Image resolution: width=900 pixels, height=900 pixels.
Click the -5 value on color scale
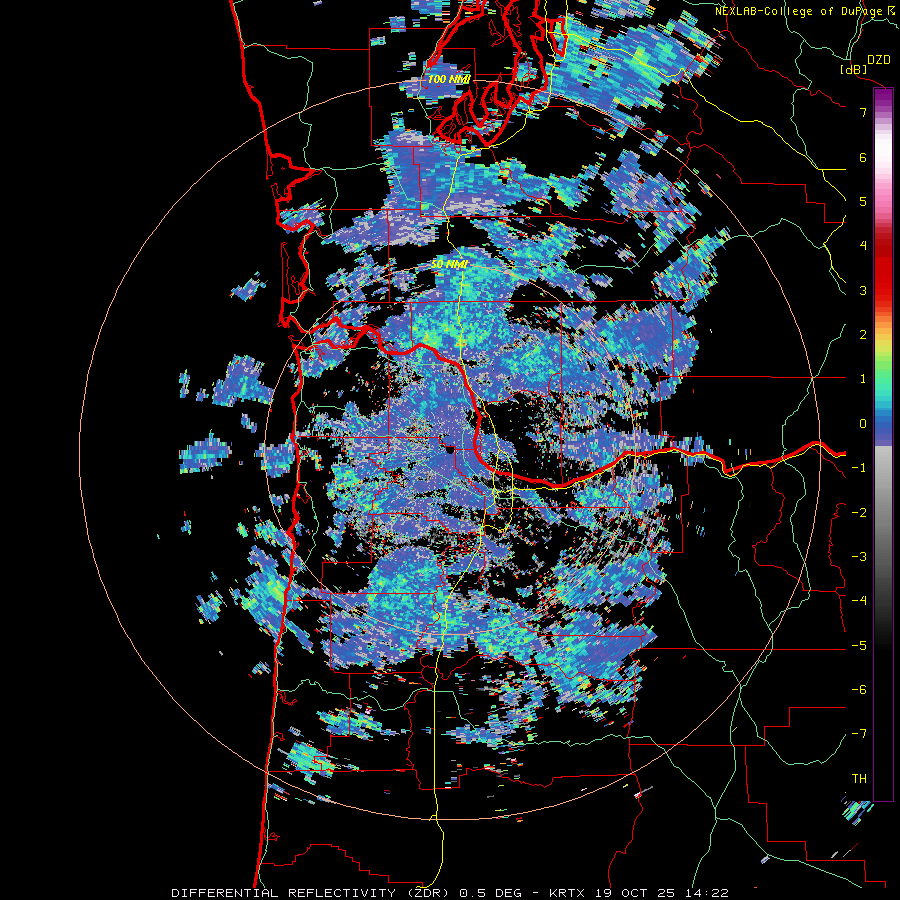(x=859, y=646)
